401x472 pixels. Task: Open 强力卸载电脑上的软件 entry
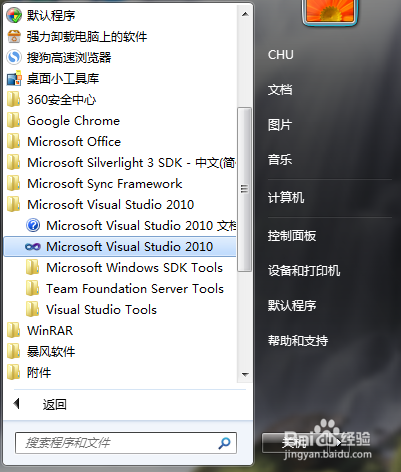coord(87,36)
